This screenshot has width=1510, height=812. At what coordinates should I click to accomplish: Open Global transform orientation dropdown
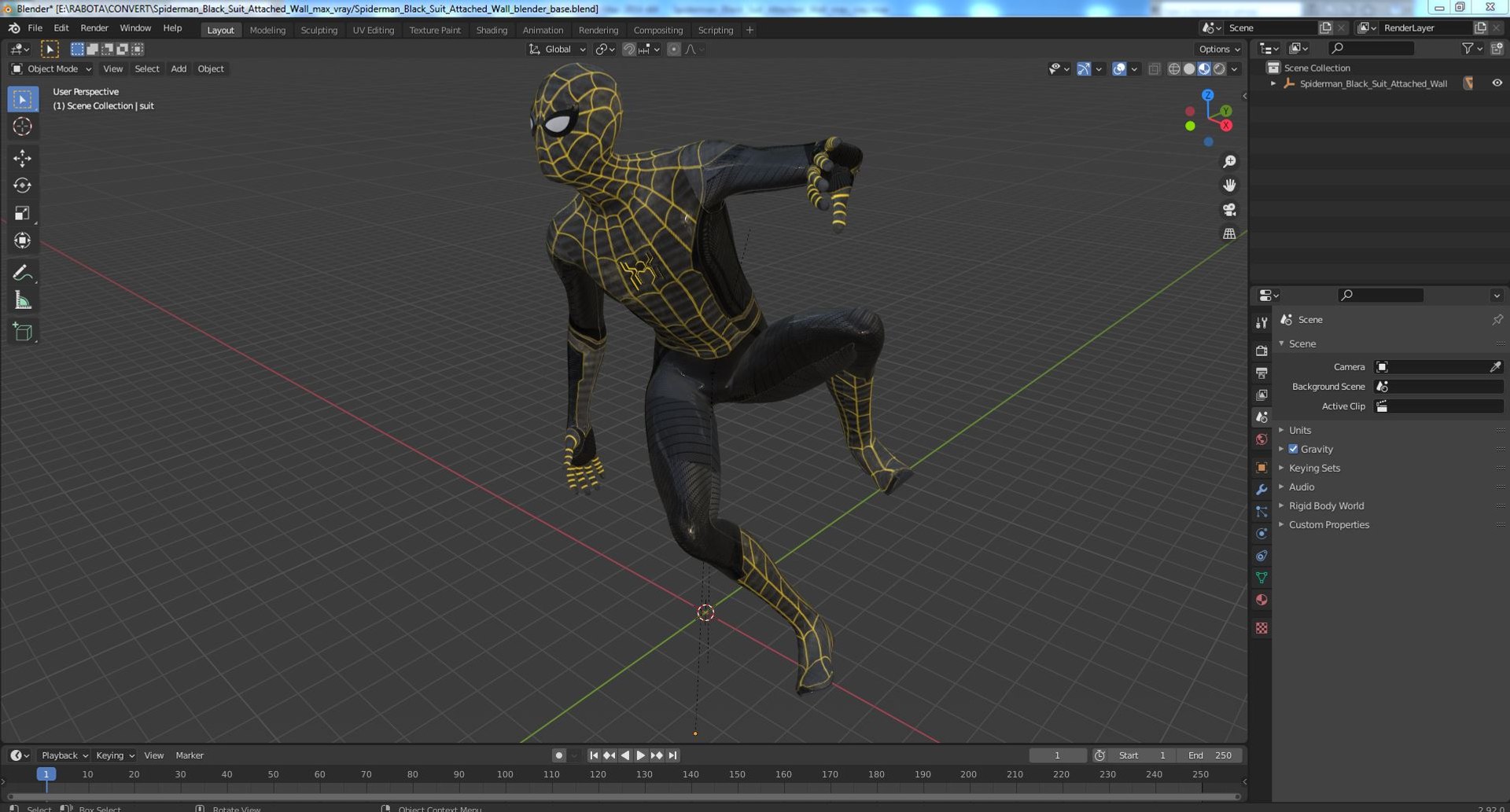click(558, 50)
